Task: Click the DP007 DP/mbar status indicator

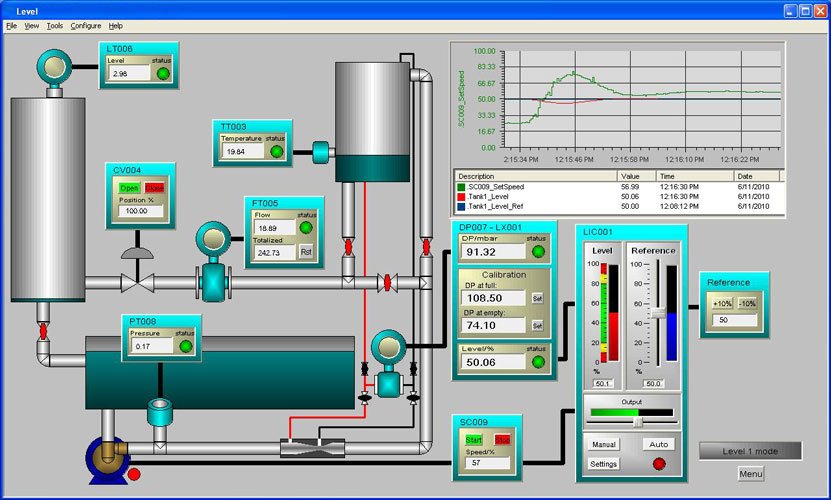Action: pos(538,251)
